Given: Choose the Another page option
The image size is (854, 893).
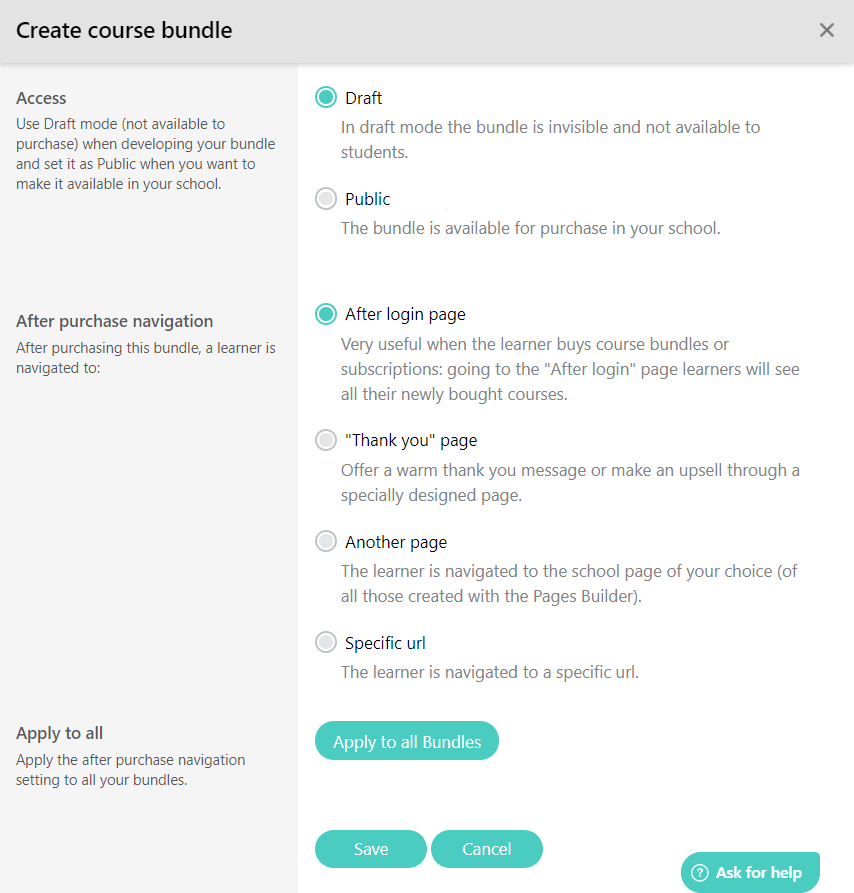Looking at the screenshot, I should tap(326, 541).
